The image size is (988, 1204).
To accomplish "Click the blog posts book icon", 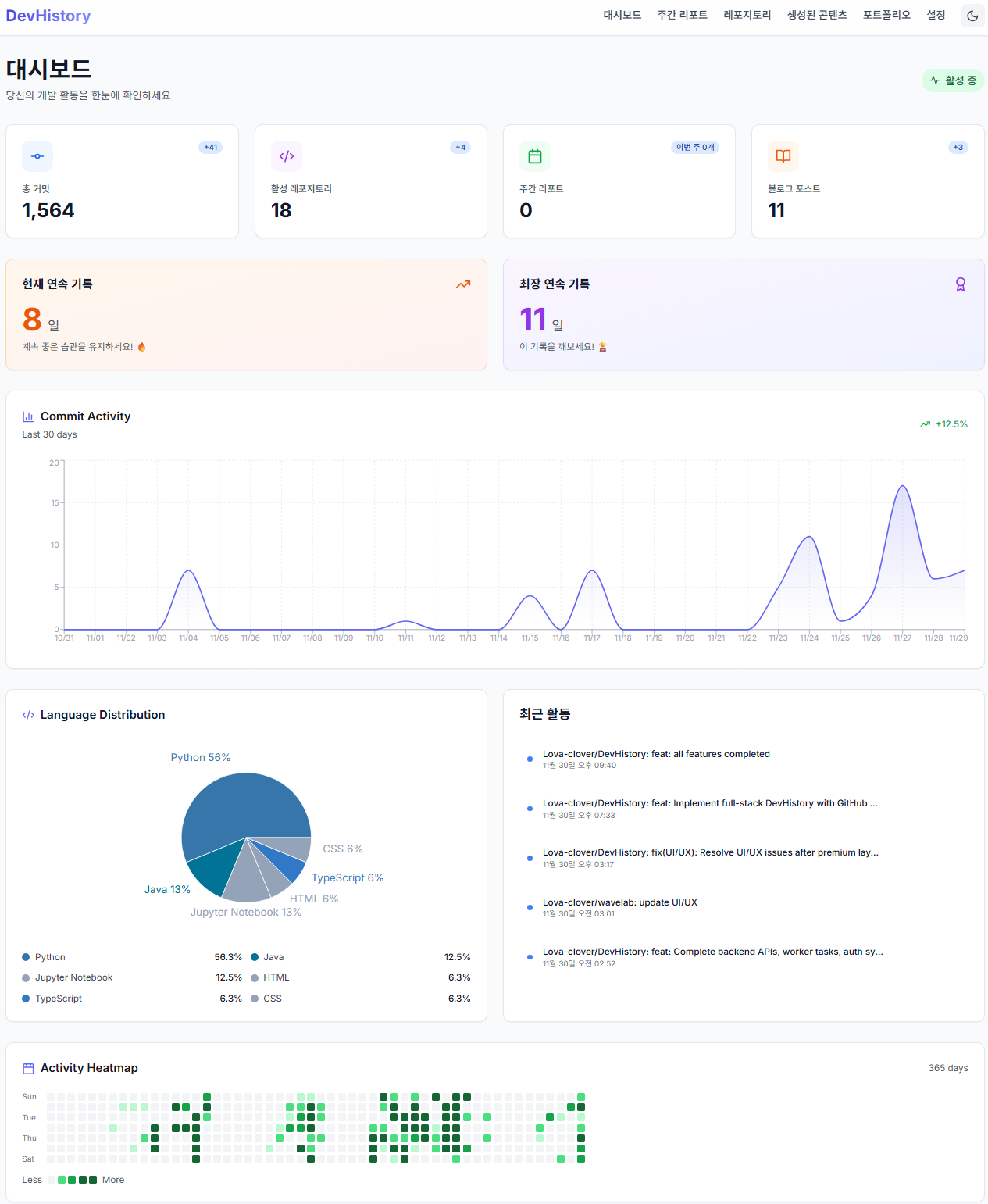I will pos(783,156).
